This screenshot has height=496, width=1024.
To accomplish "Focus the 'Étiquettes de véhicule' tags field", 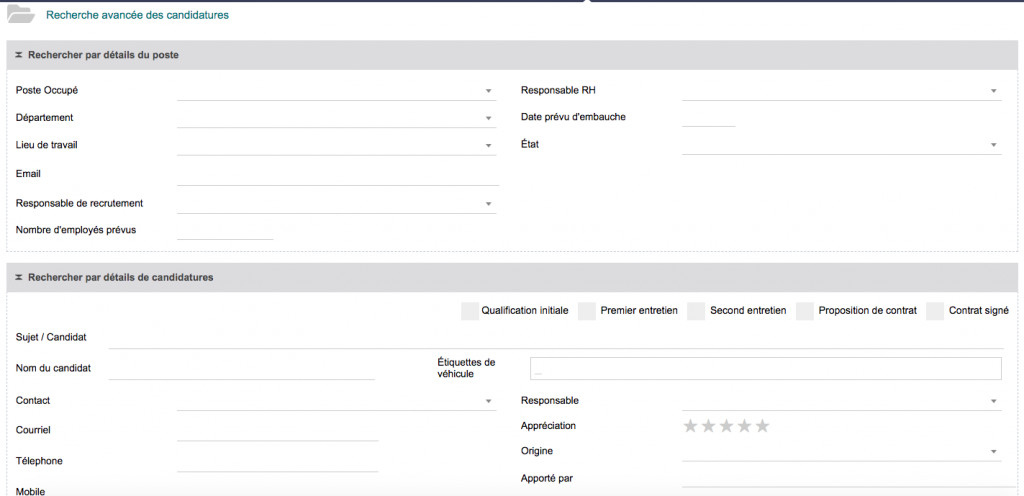I will pos(765,369).
